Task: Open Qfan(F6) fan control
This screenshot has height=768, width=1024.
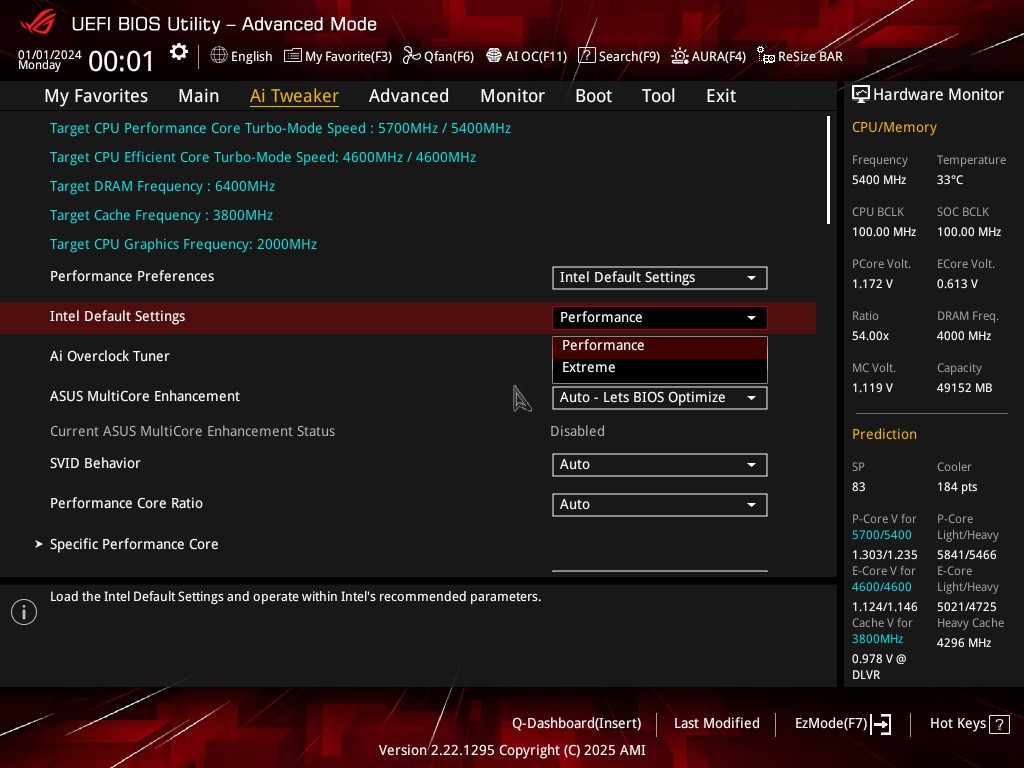Action: (438, 56)
